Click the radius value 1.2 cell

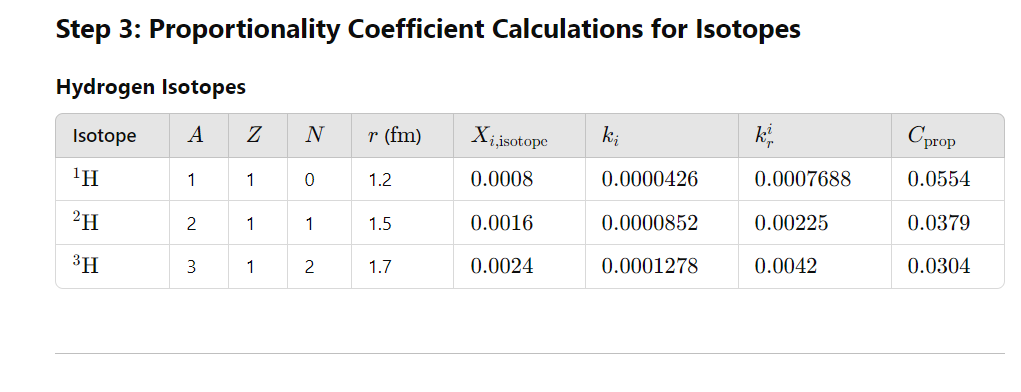(380, 180)
